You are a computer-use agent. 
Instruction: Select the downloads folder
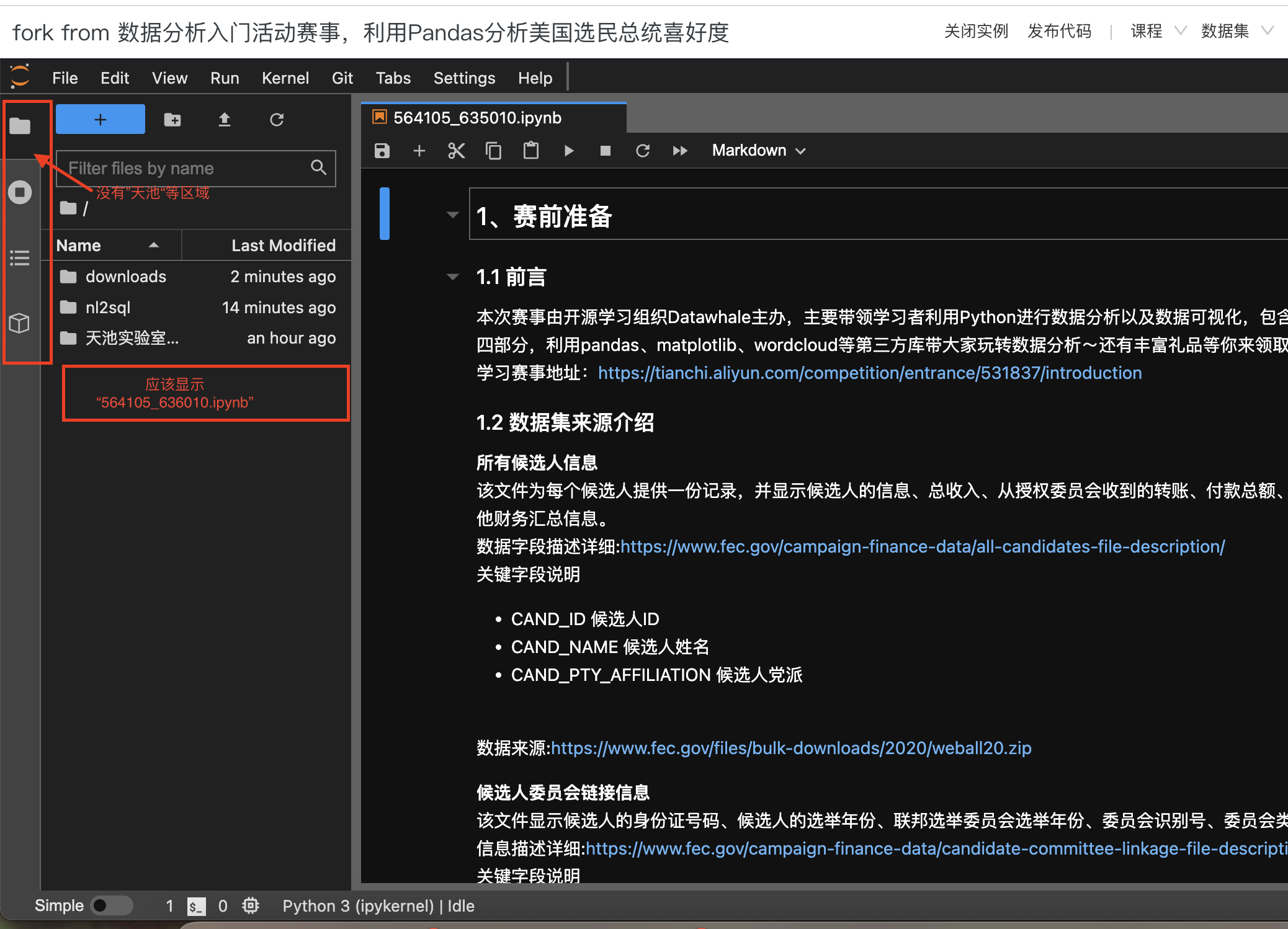click(197, 277)
